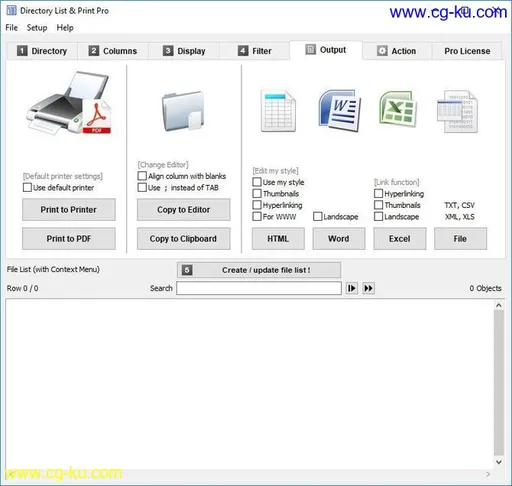This screenshot has width=512, height=486.
Task: Click the Edit my style link
Action: pyautogui.click(x=275, y=171)
